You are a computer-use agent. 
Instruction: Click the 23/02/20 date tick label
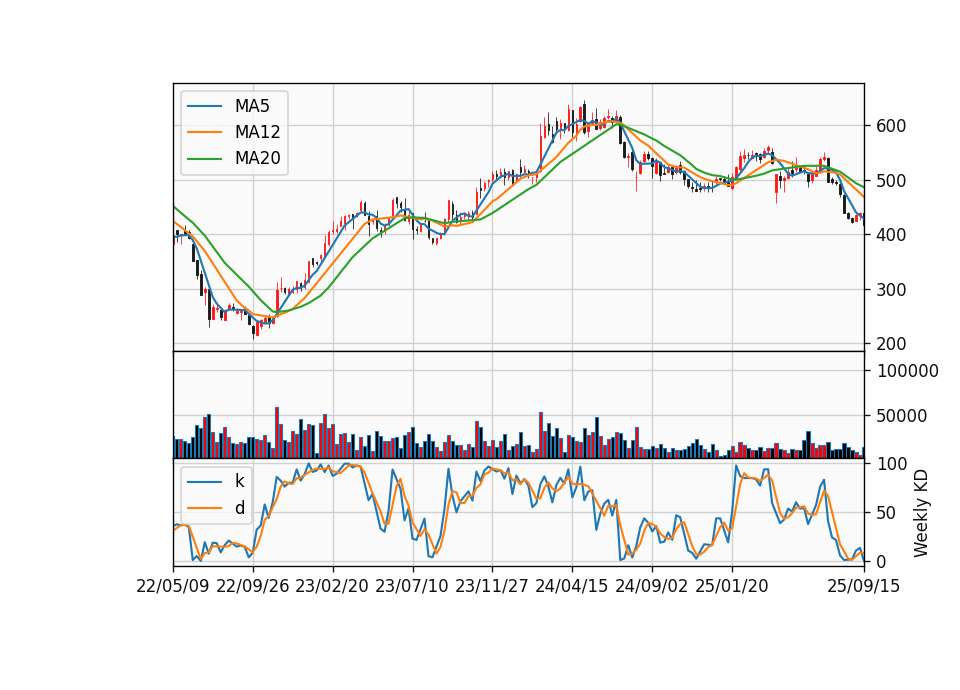coord(332,586)
